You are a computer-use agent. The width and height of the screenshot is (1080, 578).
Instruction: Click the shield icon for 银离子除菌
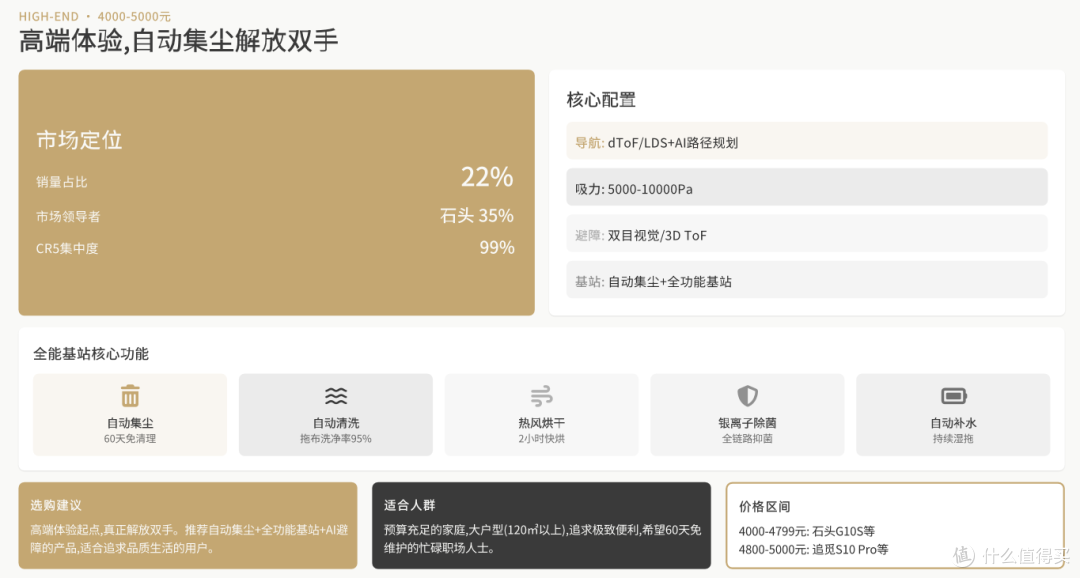pos(747,396)
